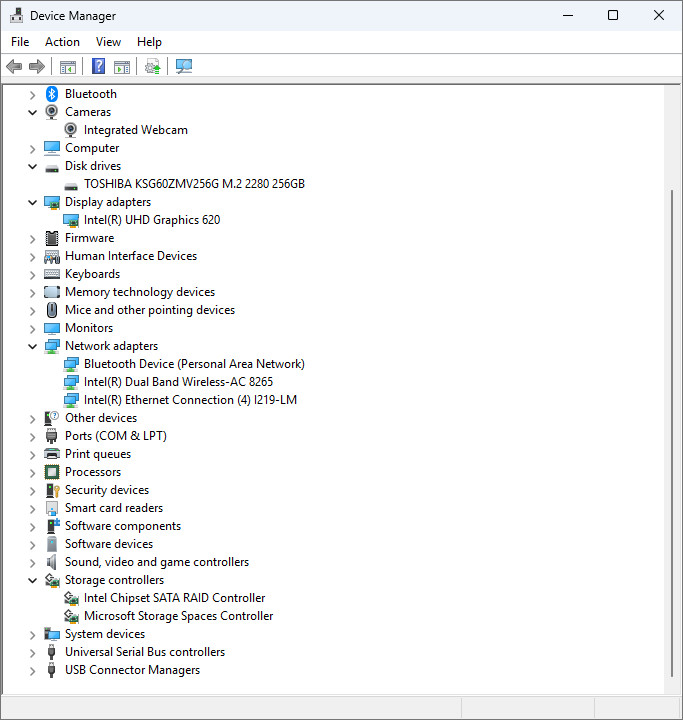This screenshot has height=720, width=683.
Task: Select Bluetooth Device (Personal Area Network)
Action: [194, 364]
